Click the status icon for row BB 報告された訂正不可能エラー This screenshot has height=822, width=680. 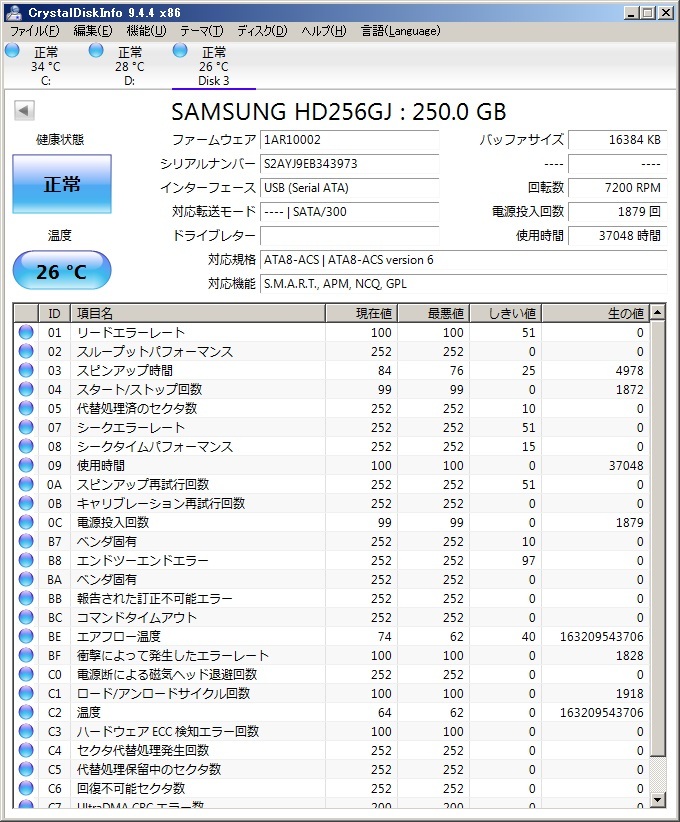(26, 598)
